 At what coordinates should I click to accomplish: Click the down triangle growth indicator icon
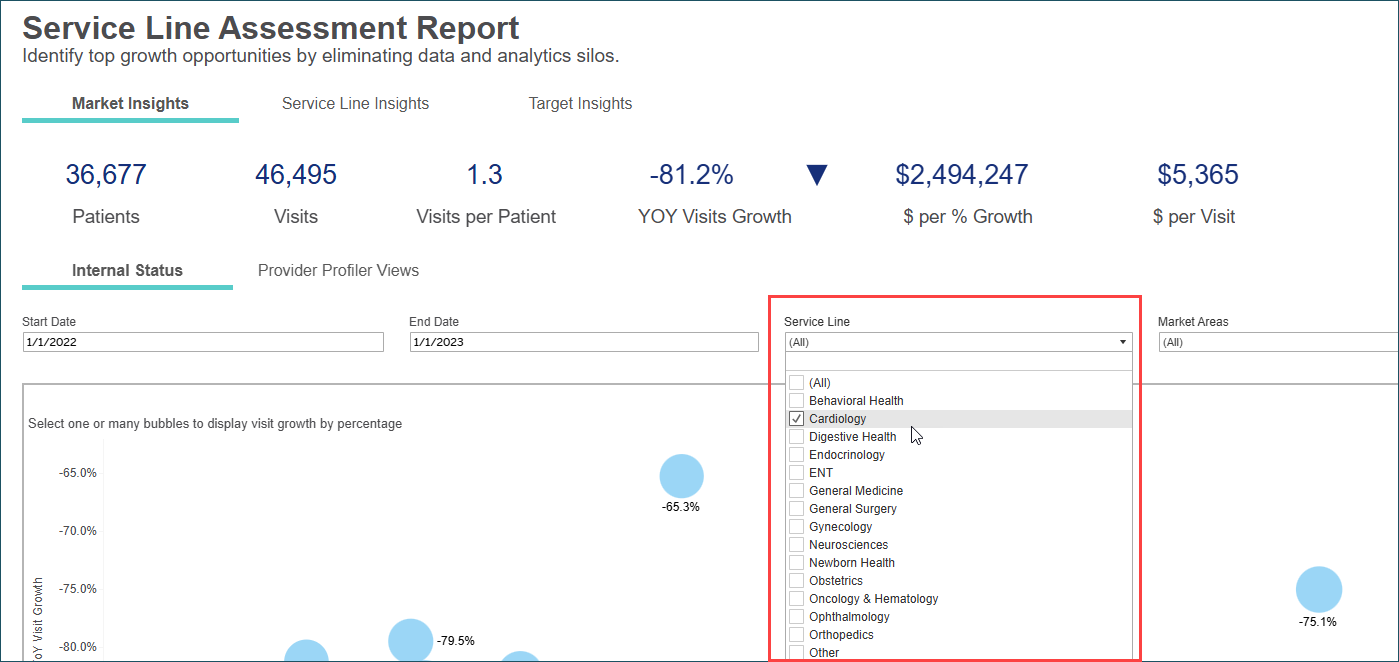[x=817, y=176]
